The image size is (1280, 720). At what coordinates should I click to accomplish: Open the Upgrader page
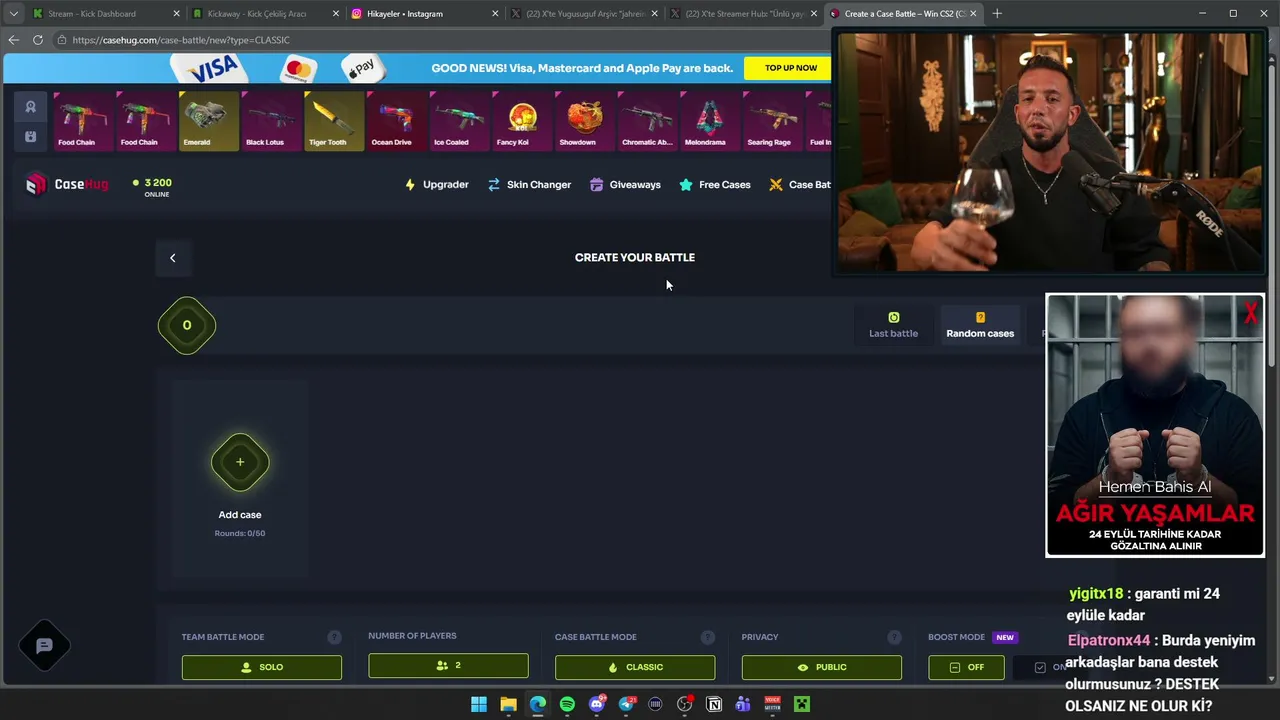click(x=436, y=185)
